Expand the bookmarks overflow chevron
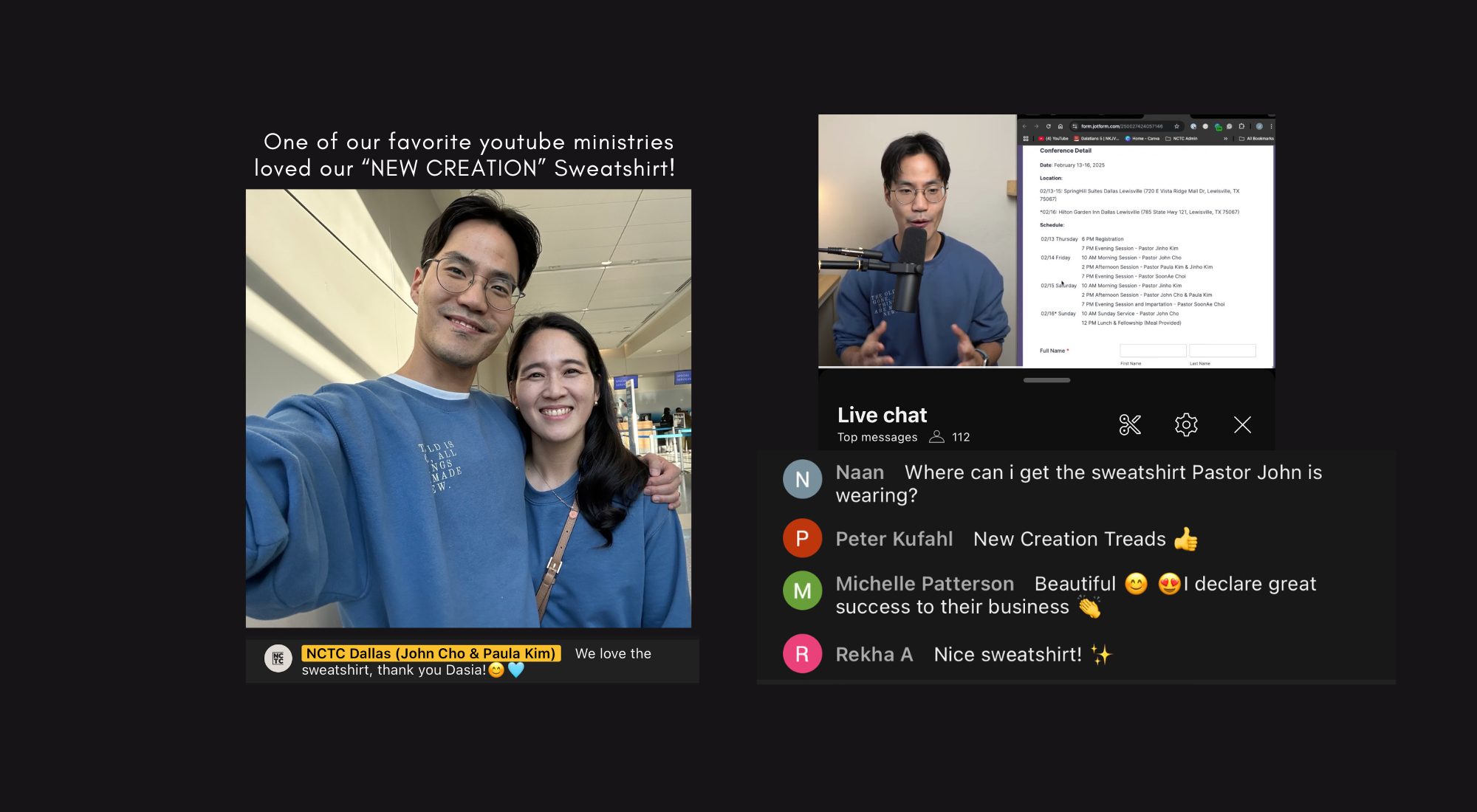This screenshot has width=1477, height=812. point(1225,139)
